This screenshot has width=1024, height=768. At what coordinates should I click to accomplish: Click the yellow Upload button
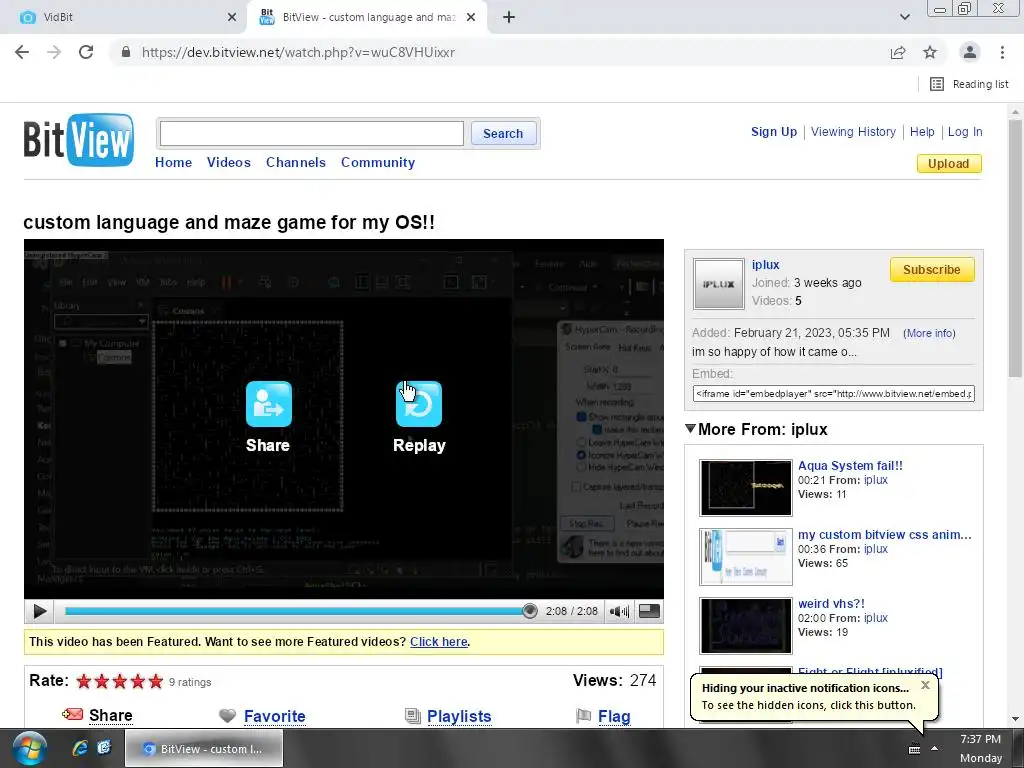949,163
